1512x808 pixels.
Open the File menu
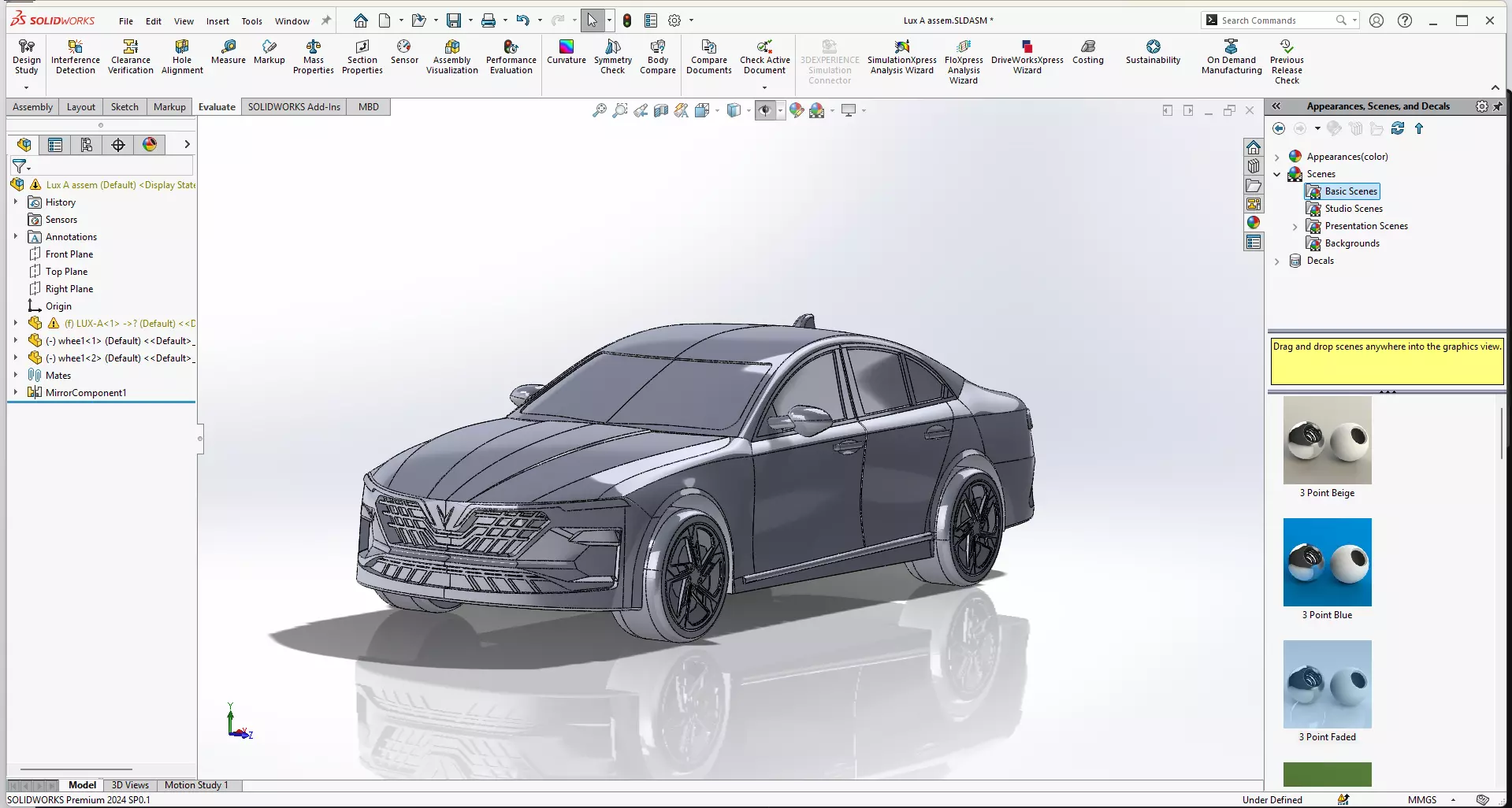click(x=126, y=21)
